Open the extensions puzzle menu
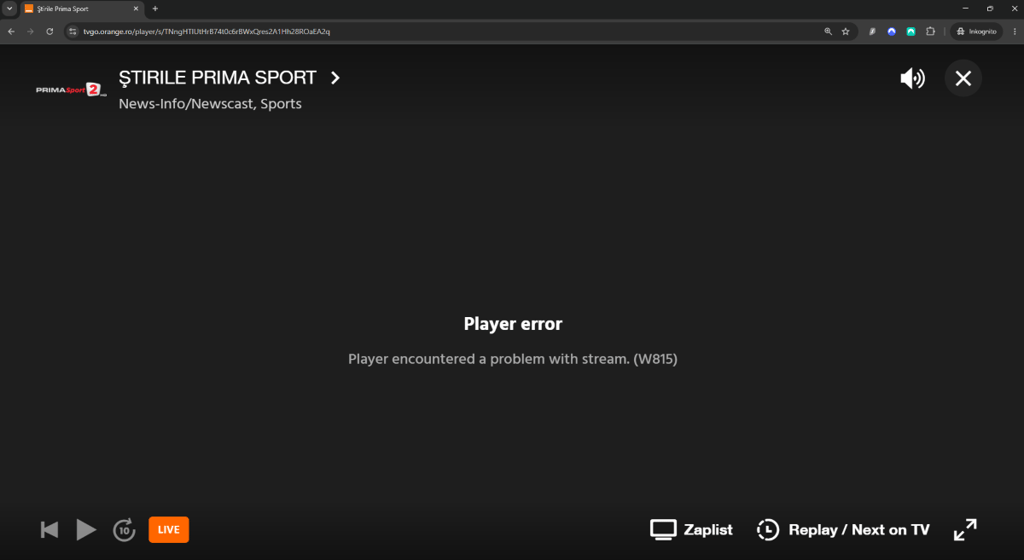 (931, 31)
